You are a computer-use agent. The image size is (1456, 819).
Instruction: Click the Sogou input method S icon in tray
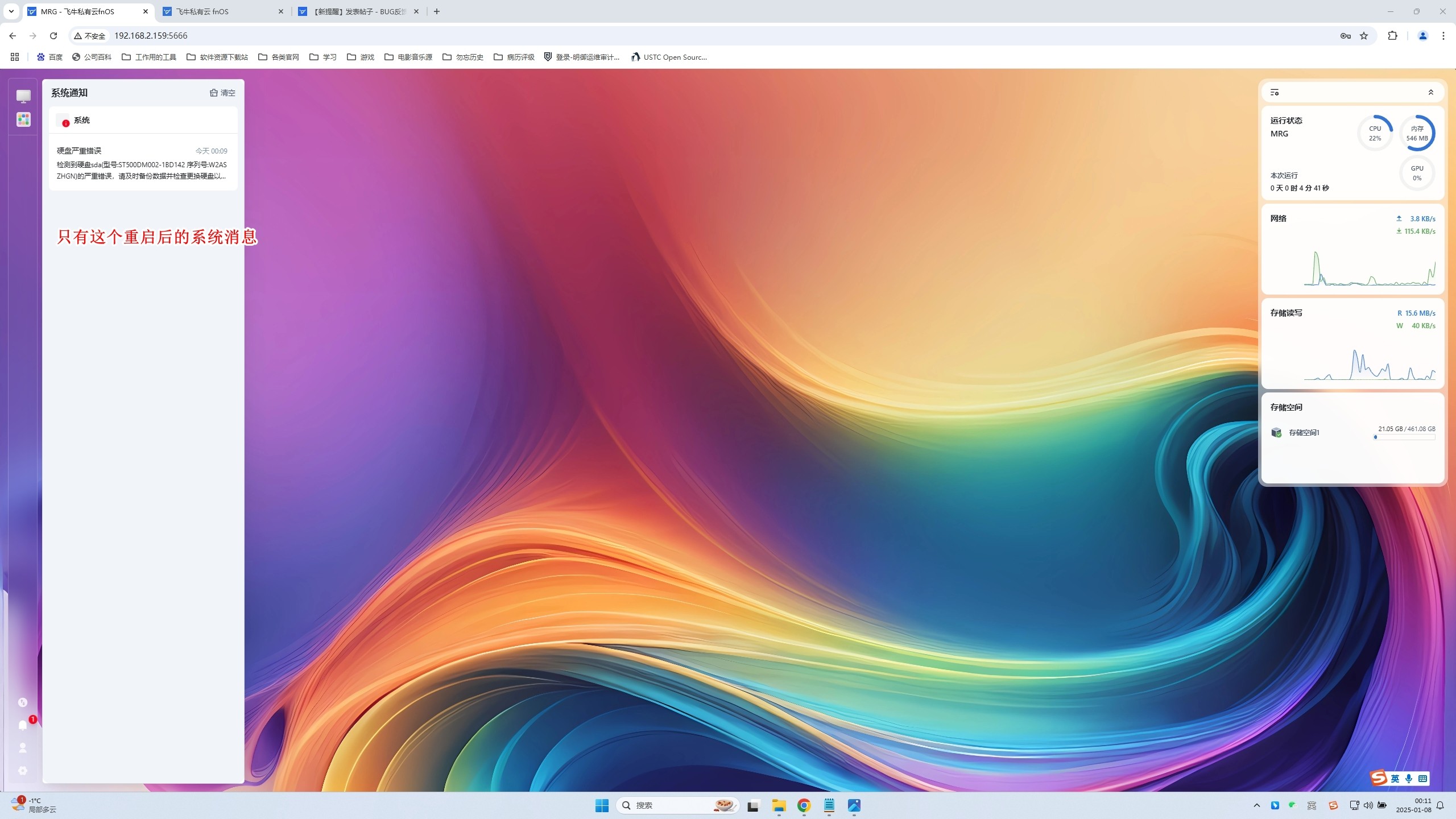point(1333,805)
